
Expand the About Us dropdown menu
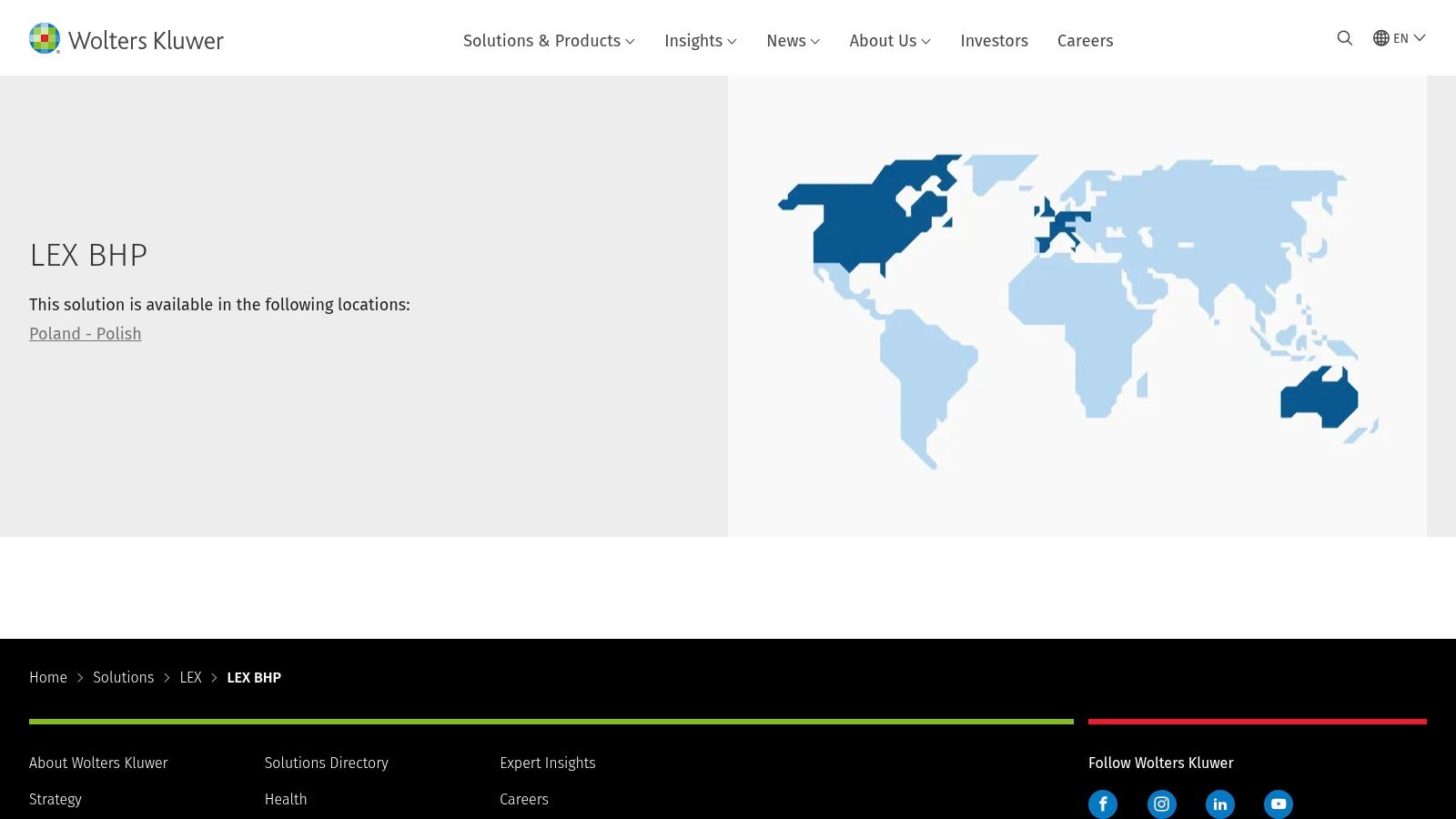tap(890, 41)
